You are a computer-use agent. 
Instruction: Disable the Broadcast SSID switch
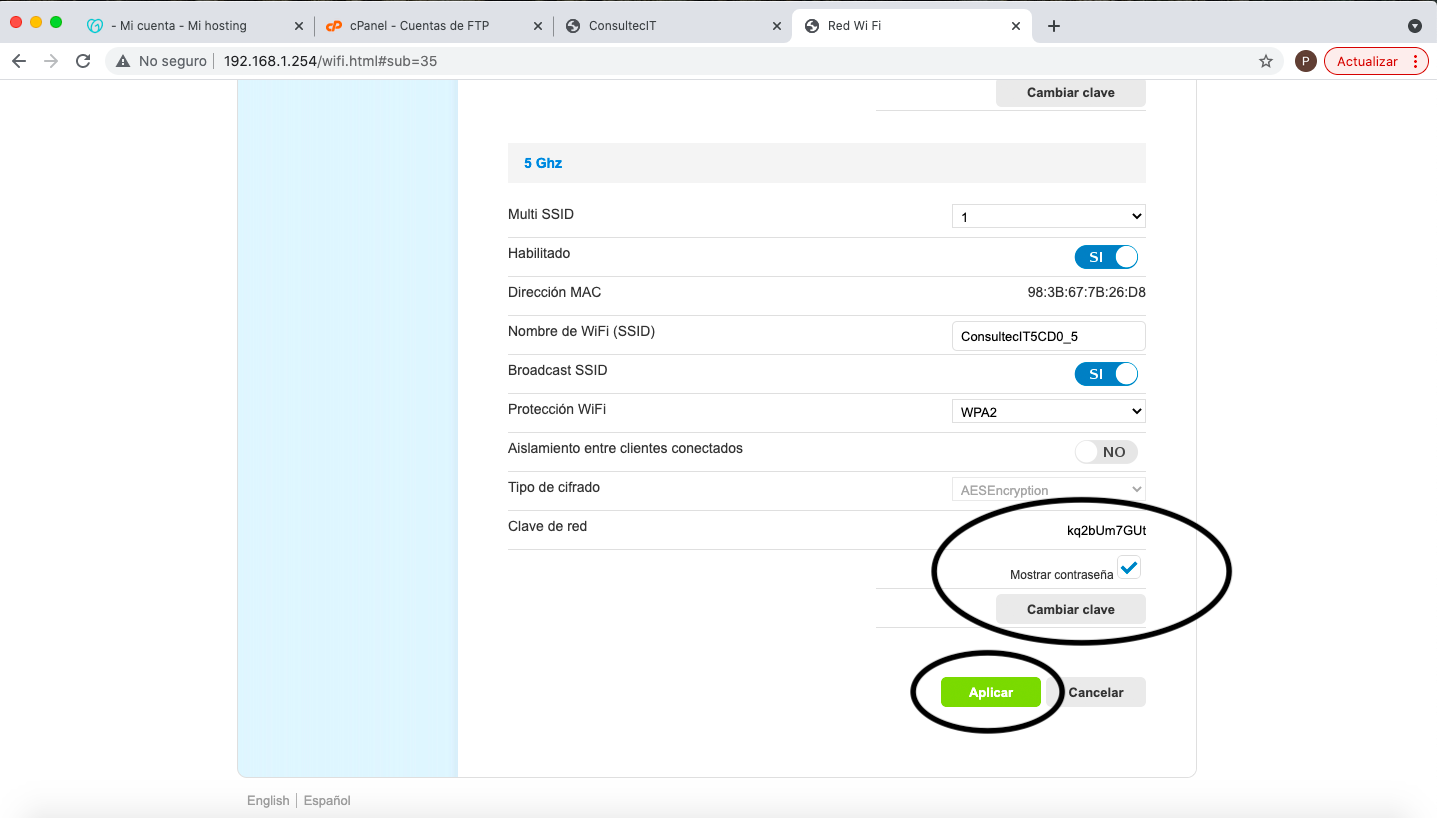point(1106,374)
